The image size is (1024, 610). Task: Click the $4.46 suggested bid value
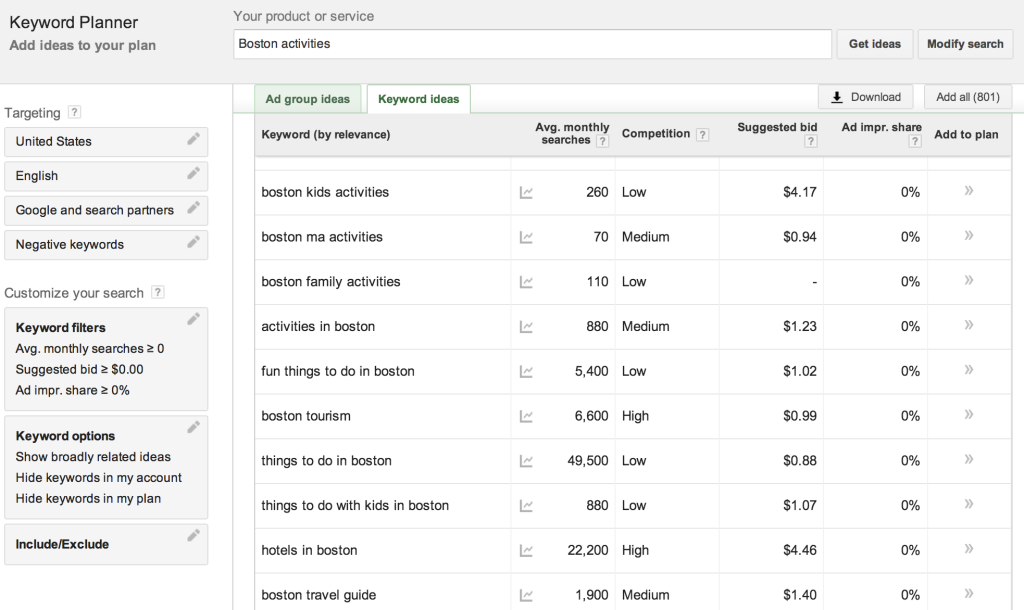800,550
